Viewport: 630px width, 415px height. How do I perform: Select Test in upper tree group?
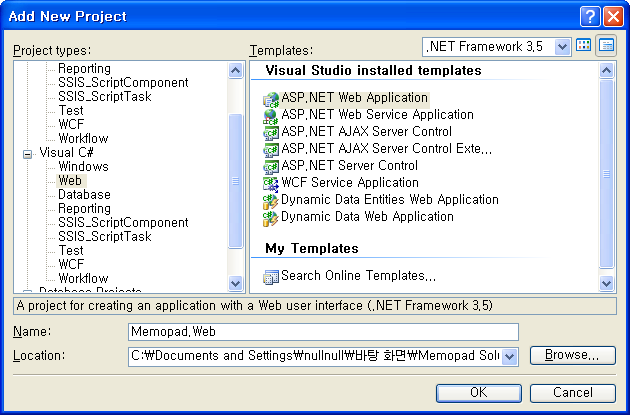[71, 110]
